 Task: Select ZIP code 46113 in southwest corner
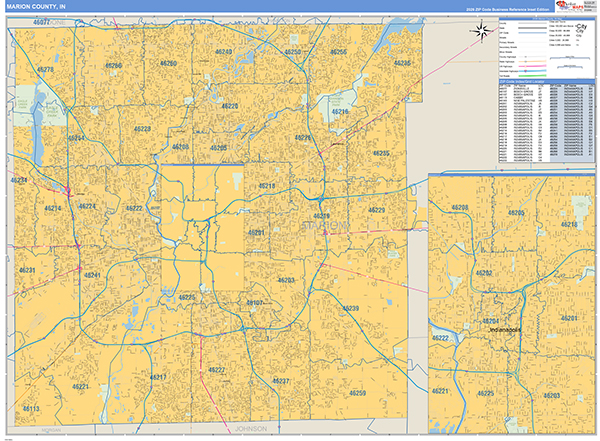click(x=30, y=408)
